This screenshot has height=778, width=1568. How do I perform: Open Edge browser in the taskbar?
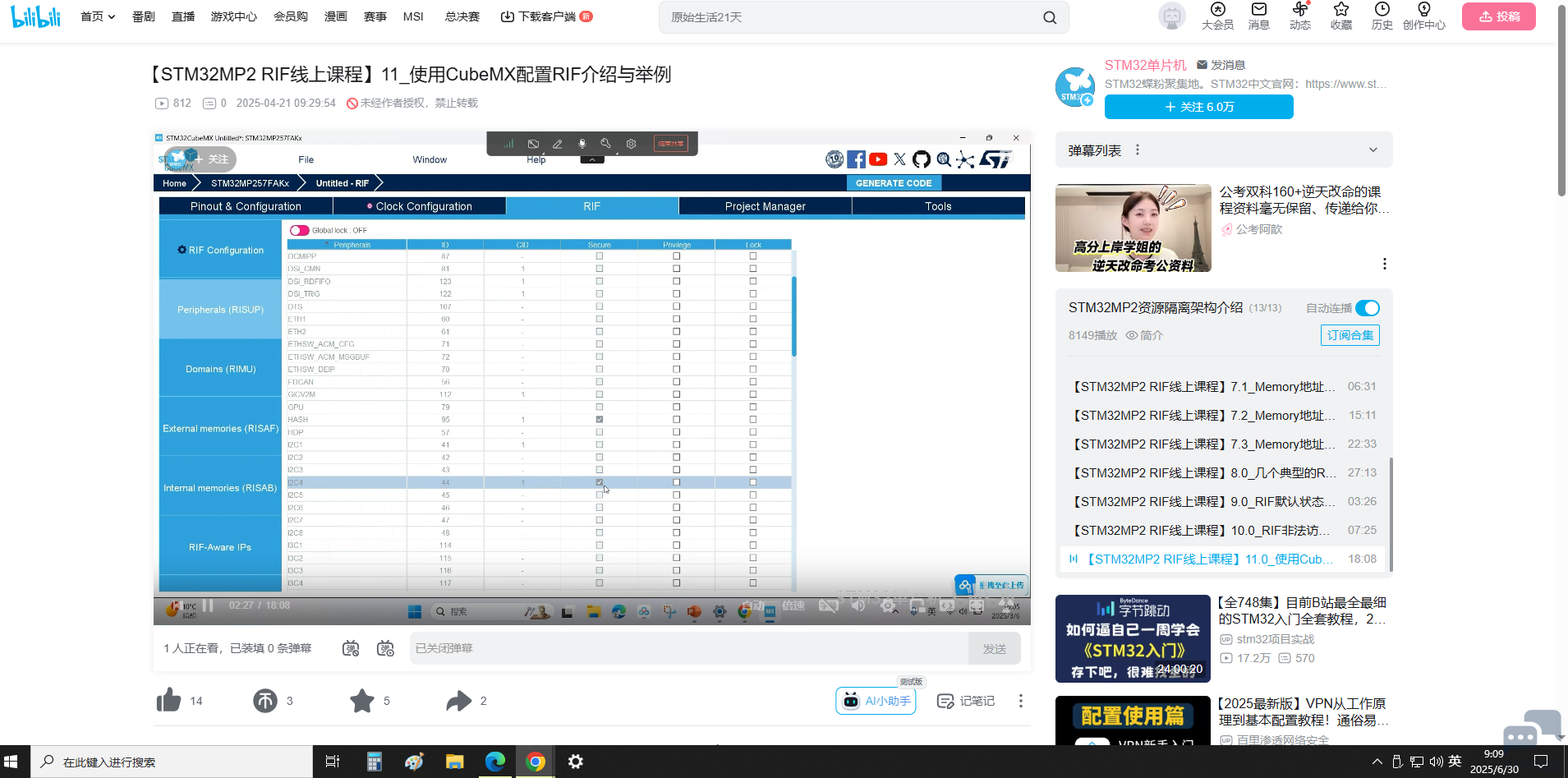pos(495,762)
